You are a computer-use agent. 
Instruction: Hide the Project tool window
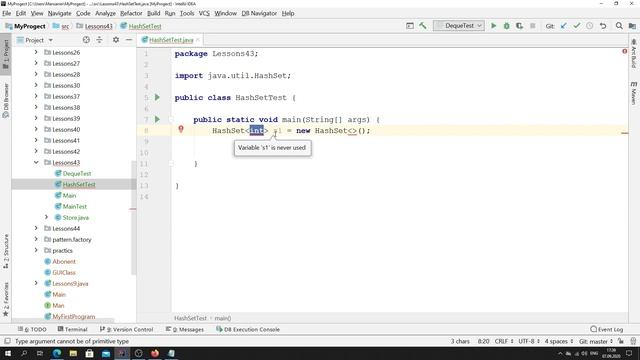pyautogui.click(x=129, y=40)
